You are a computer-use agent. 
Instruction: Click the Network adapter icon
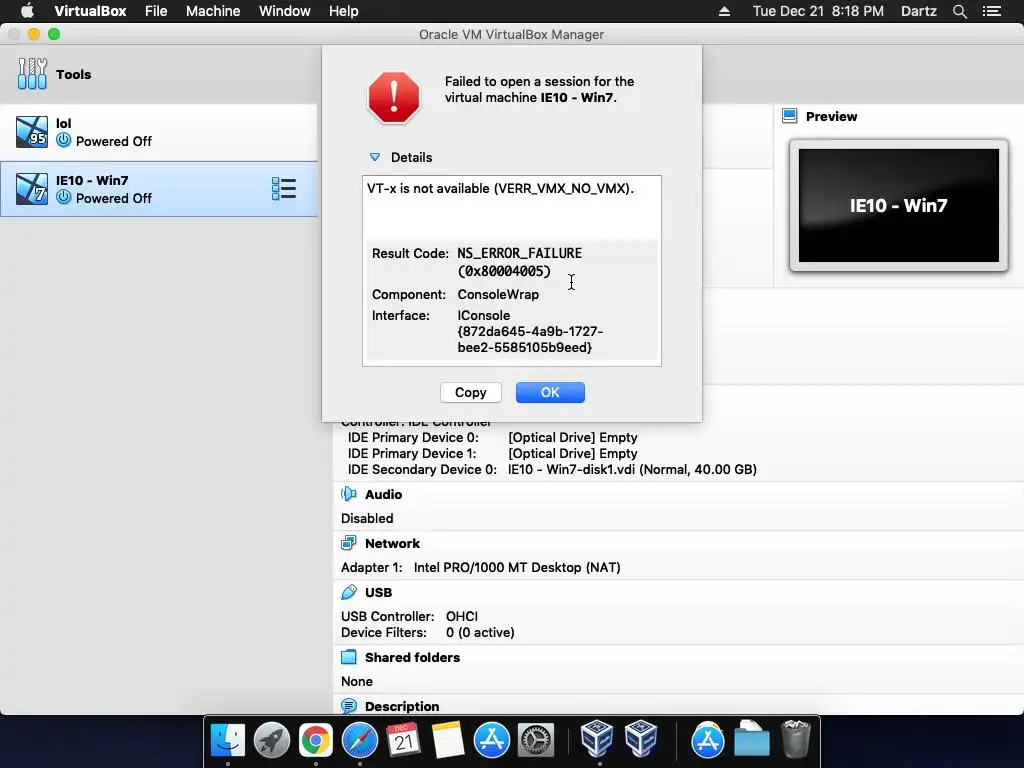point(349,543)
